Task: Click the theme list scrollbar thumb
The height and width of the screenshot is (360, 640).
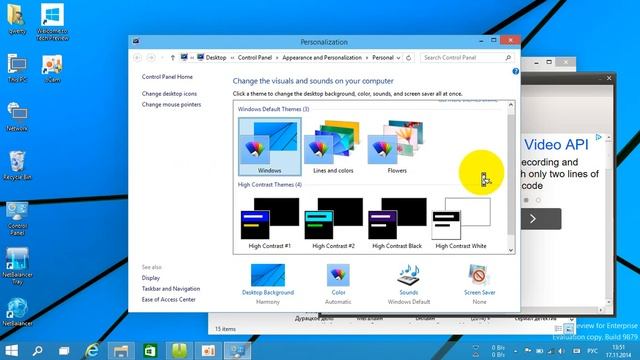Action: click(x=511, y=175)
